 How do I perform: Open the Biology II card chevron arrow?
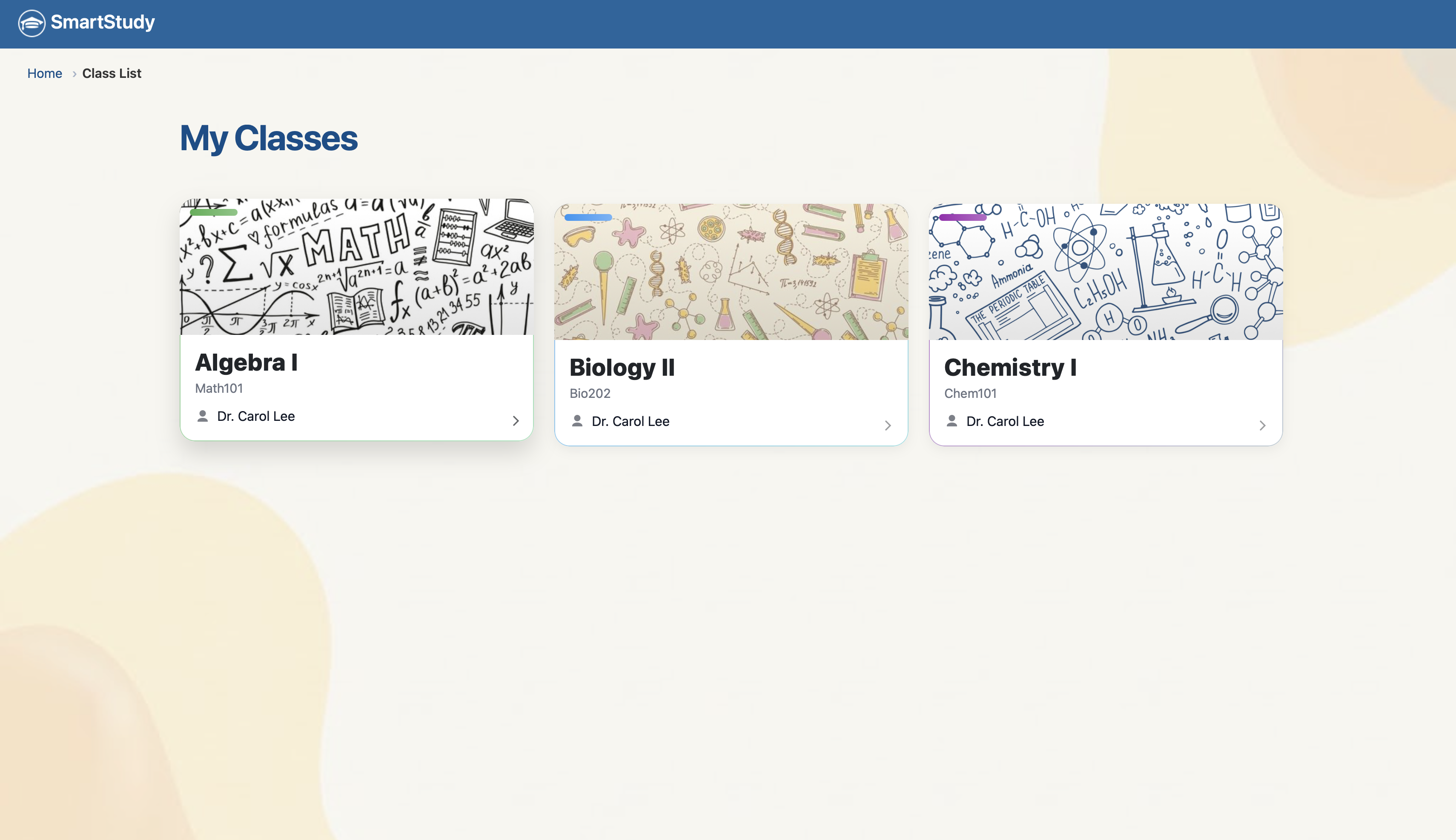pos(888,426)
